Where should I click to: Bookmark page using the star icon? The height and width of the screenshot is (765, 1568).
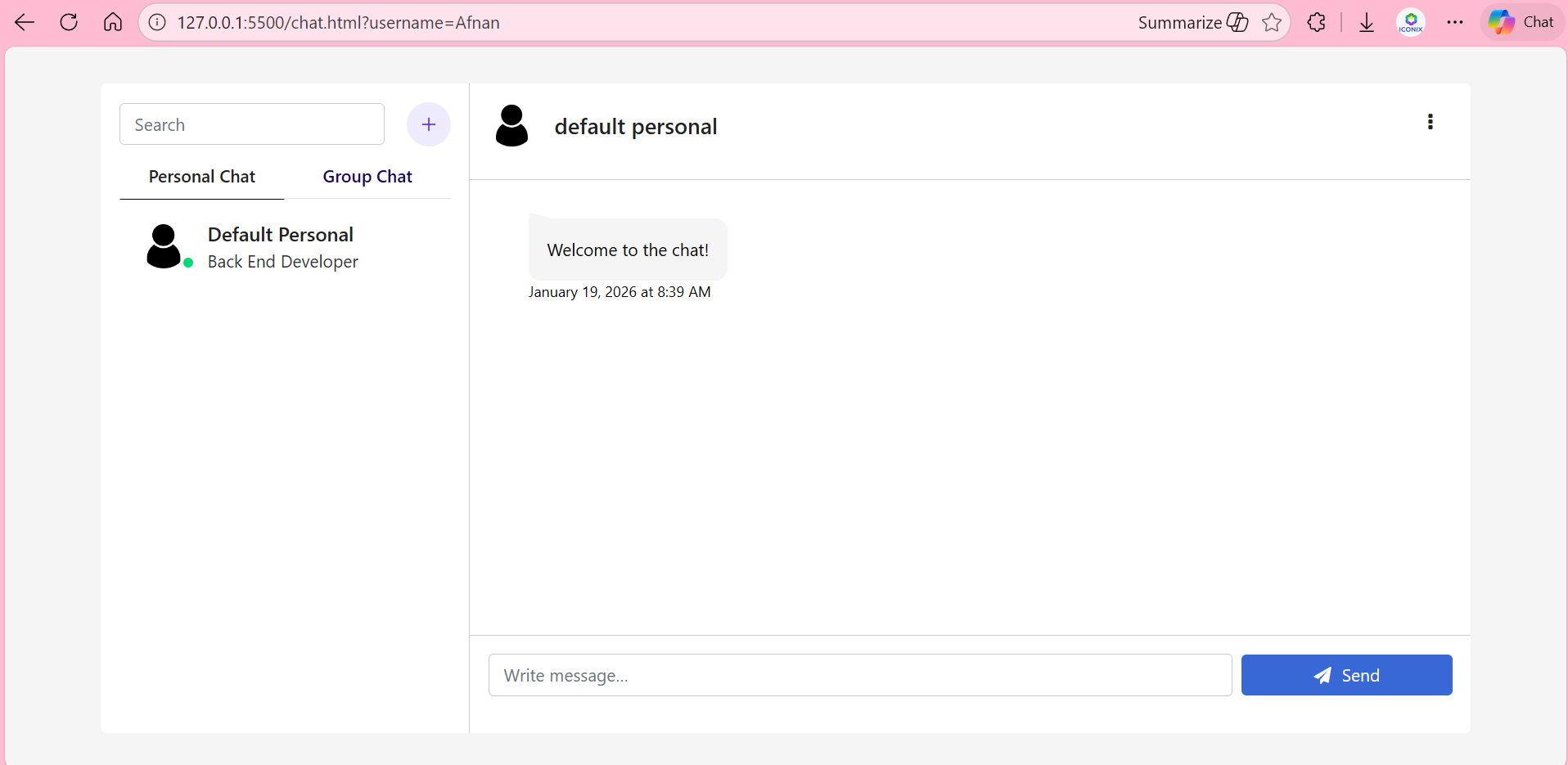[x=1271, y=22]
